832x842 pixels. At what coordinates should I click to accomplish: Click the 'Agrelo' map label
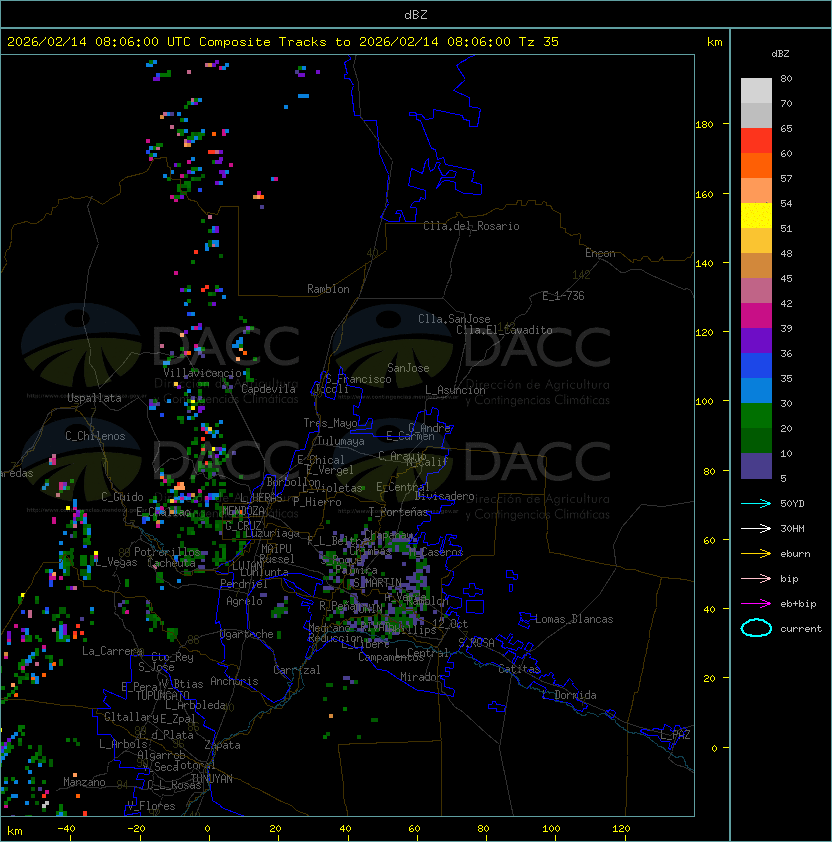click(x=244, y=601)
